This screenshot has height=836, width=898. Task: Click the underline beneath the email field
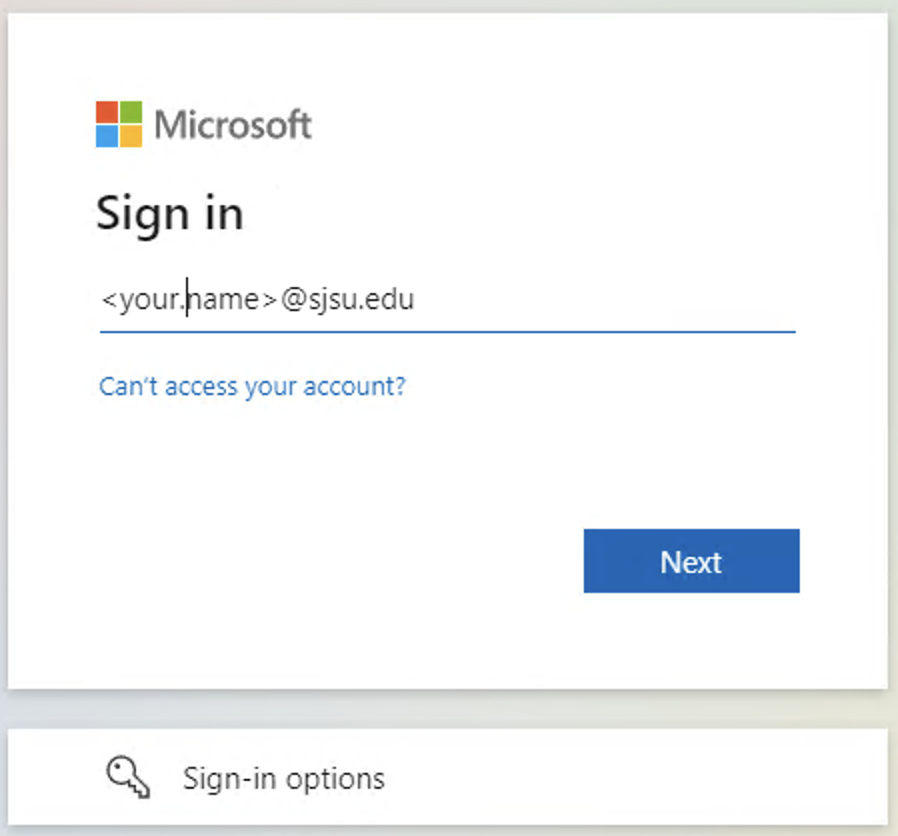(x=447, y=328)
